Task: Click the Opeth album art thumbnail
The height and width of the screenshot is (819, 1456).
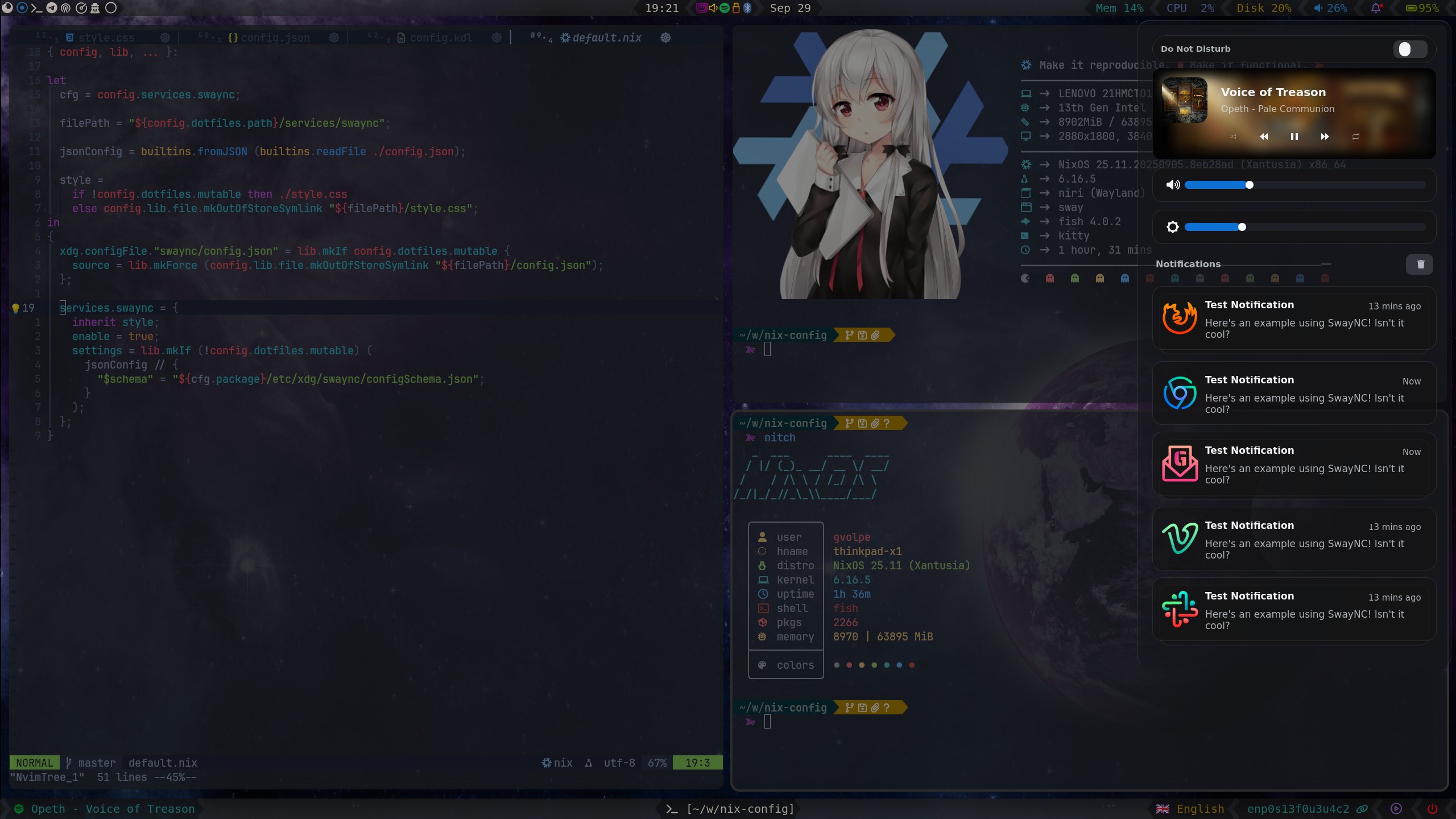Action: pos(1185,100)
